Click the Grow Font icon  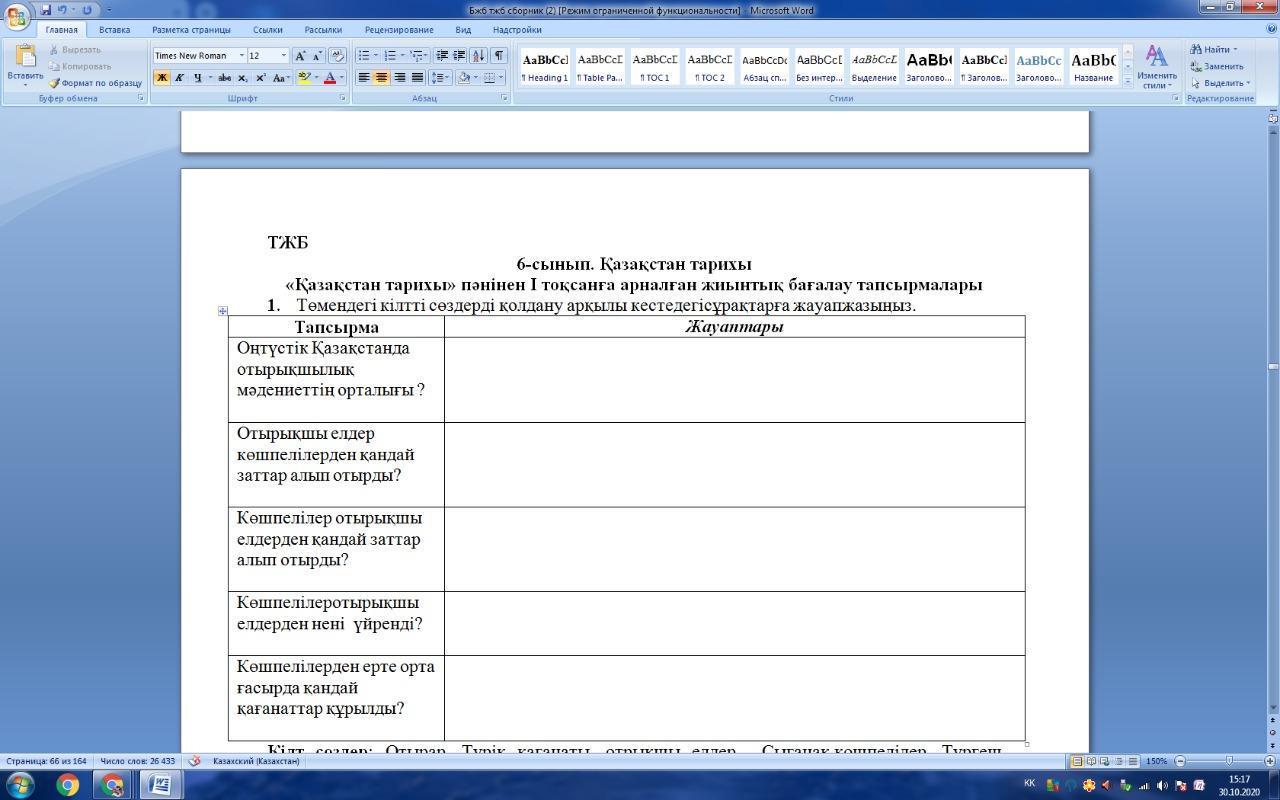(x=300, y=56)
